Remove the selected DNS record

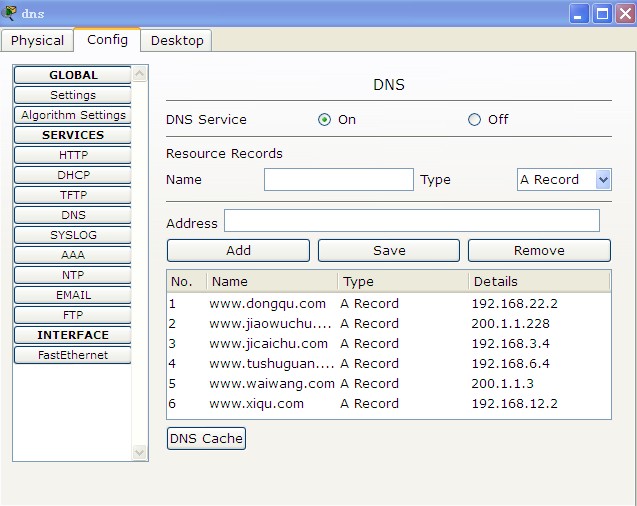click(539, 250)
